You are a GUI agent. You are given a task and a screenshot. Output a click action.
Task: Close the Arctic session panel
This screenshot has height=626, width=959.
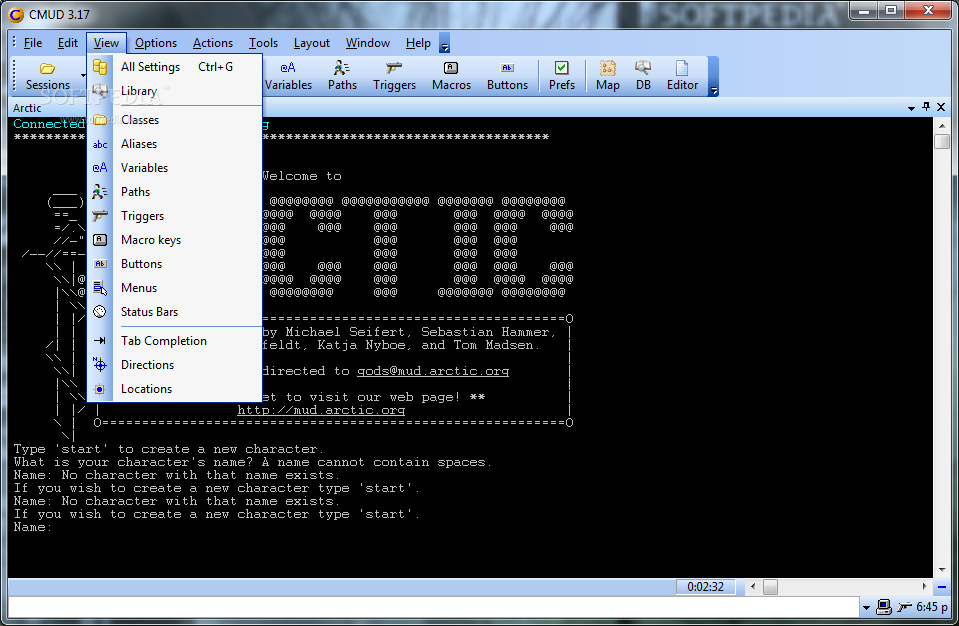pos(941,107)
